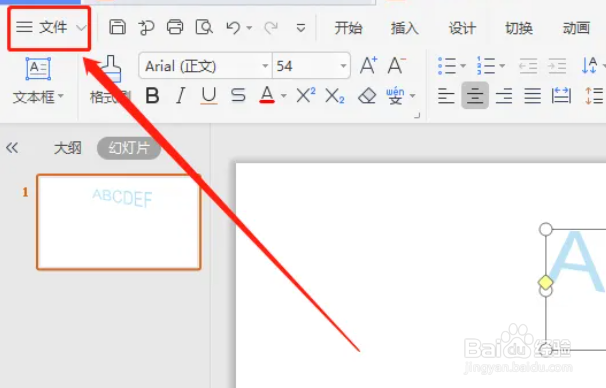
Task: Expand the phonetic guide dropdown arrow
Action: pyautogui.click(x=412, y=95)
